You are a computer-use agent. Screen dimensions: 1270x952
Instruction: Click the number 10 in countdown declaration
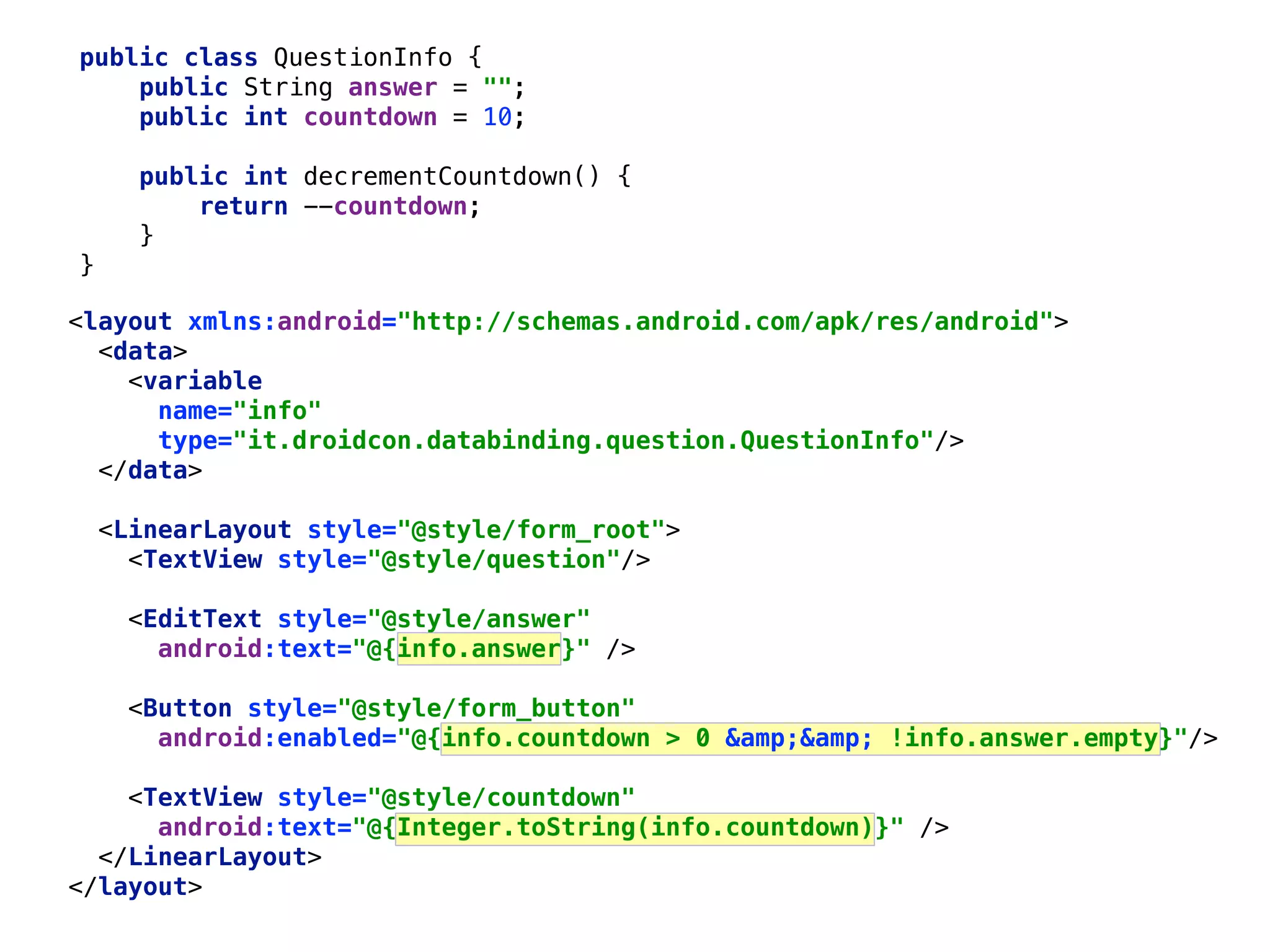click(497, 117)
